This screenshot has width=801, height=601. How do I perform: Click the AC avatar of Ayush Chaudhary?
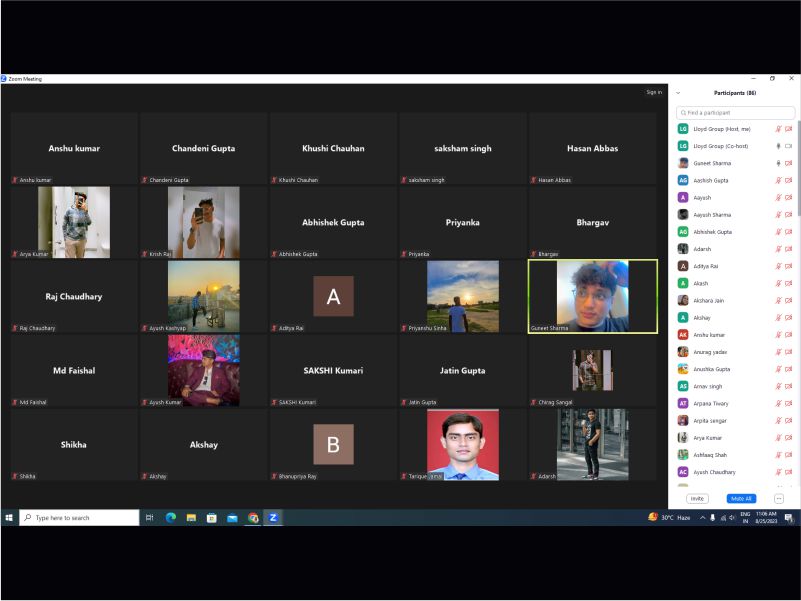683,472
